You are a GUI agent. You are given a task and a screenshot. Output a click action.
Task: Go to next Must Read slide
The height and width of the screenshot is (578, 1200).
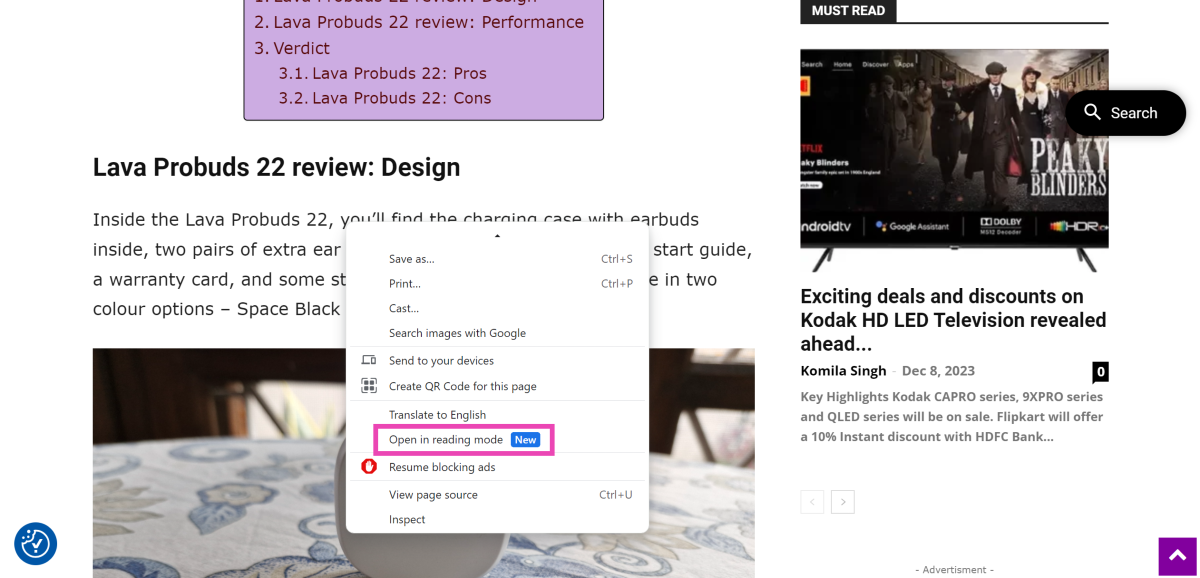click(843, 501)
